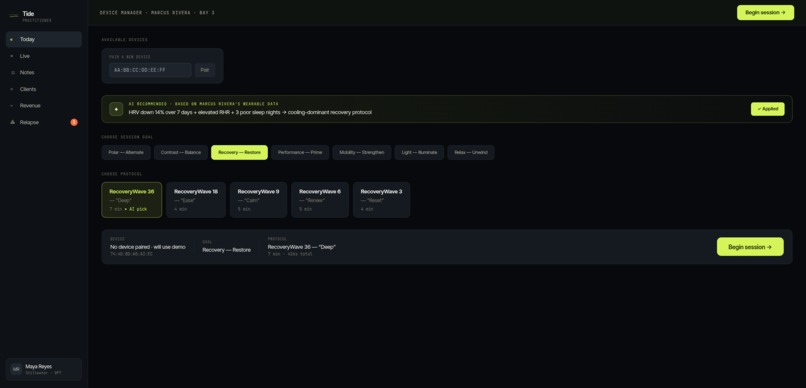The width and height of the screenshot is (806, 388).
Task: Click the Applied button on AI recommendation
Action: pyautogui.click(x=767, y=109)
